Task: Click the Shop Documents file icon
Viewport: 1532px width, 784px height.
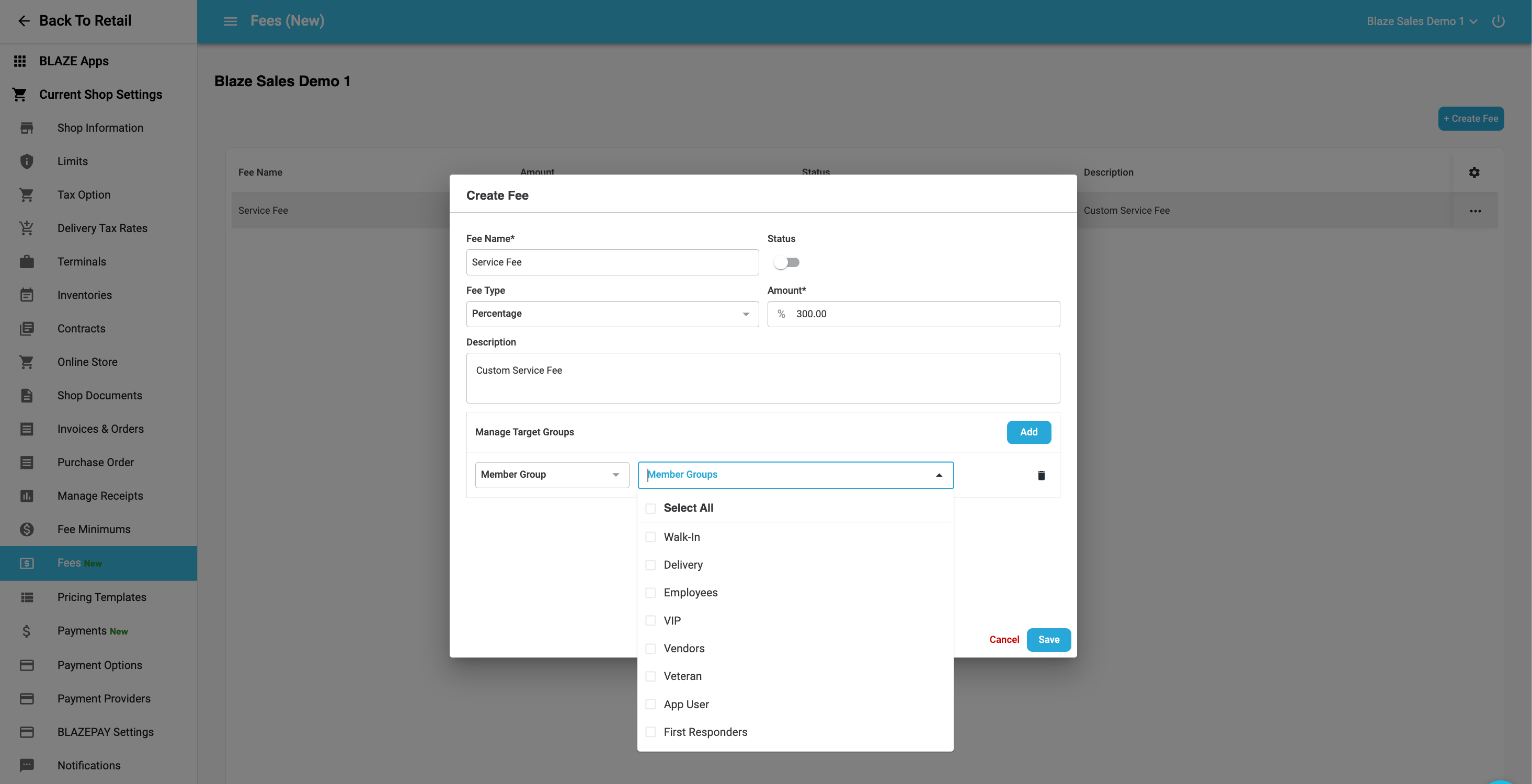Action: coord(27,395)
